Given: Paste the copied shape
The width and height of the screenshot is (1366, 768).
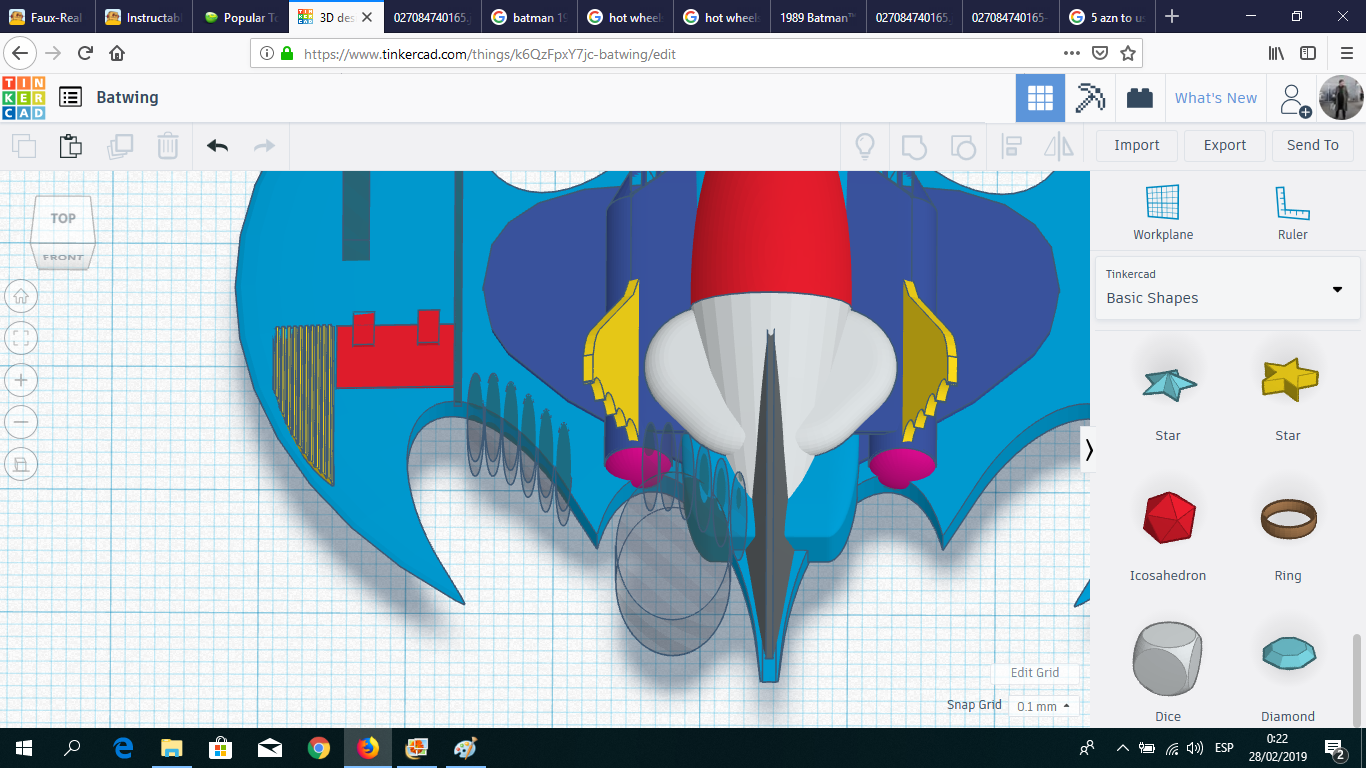Looking at the screenshot, I should tap(70, 146).
